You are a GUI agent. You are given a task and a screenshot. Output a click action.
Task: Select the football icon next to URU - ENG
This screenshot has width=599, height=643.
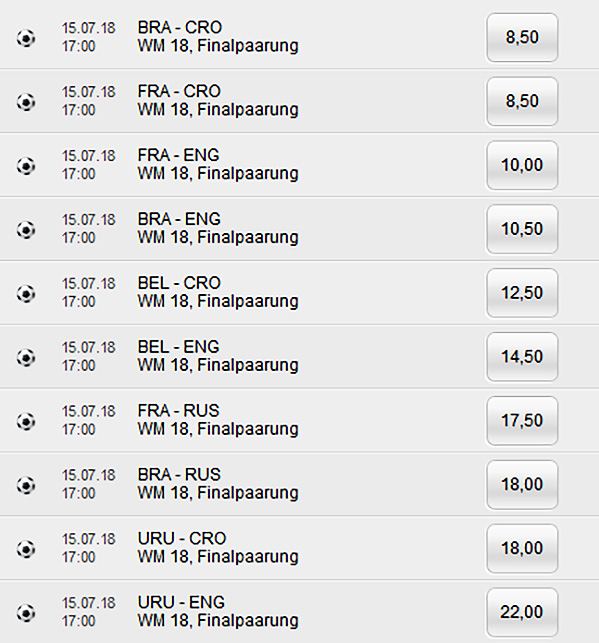[26, 613]
